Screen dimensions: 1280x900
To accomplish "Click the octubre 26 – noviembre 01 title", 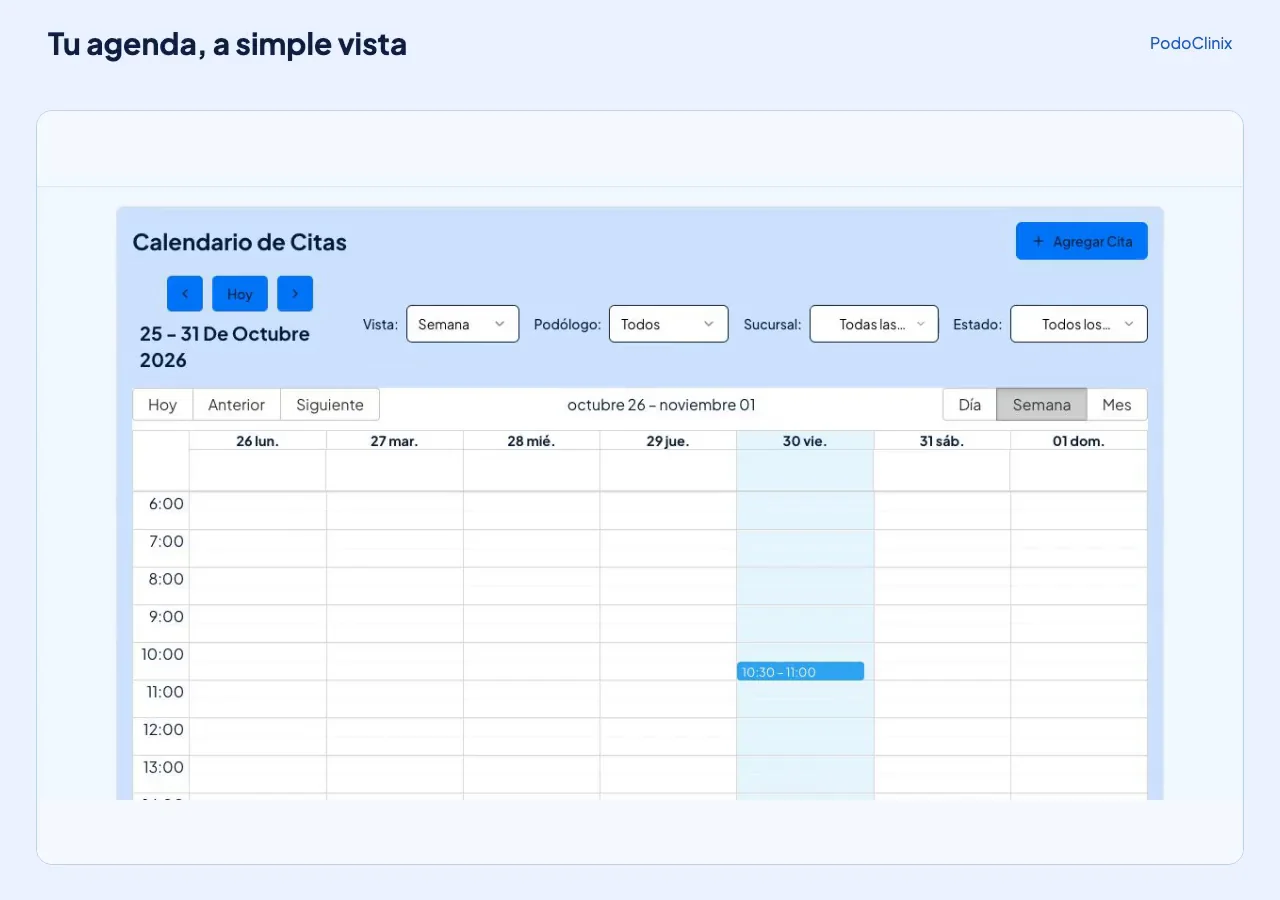I will click(x=661, y=405).
